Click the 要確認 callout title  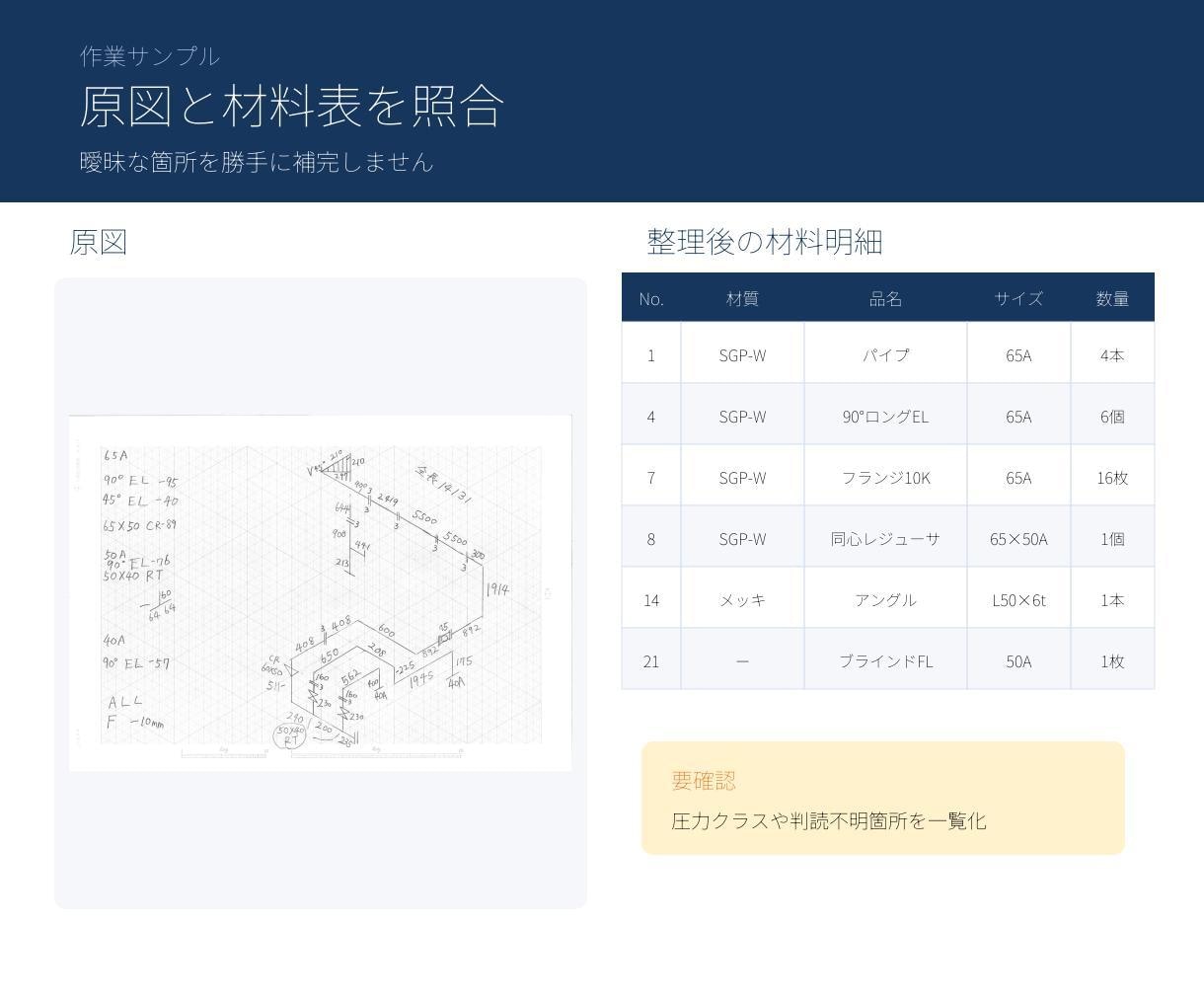(704, 780)
